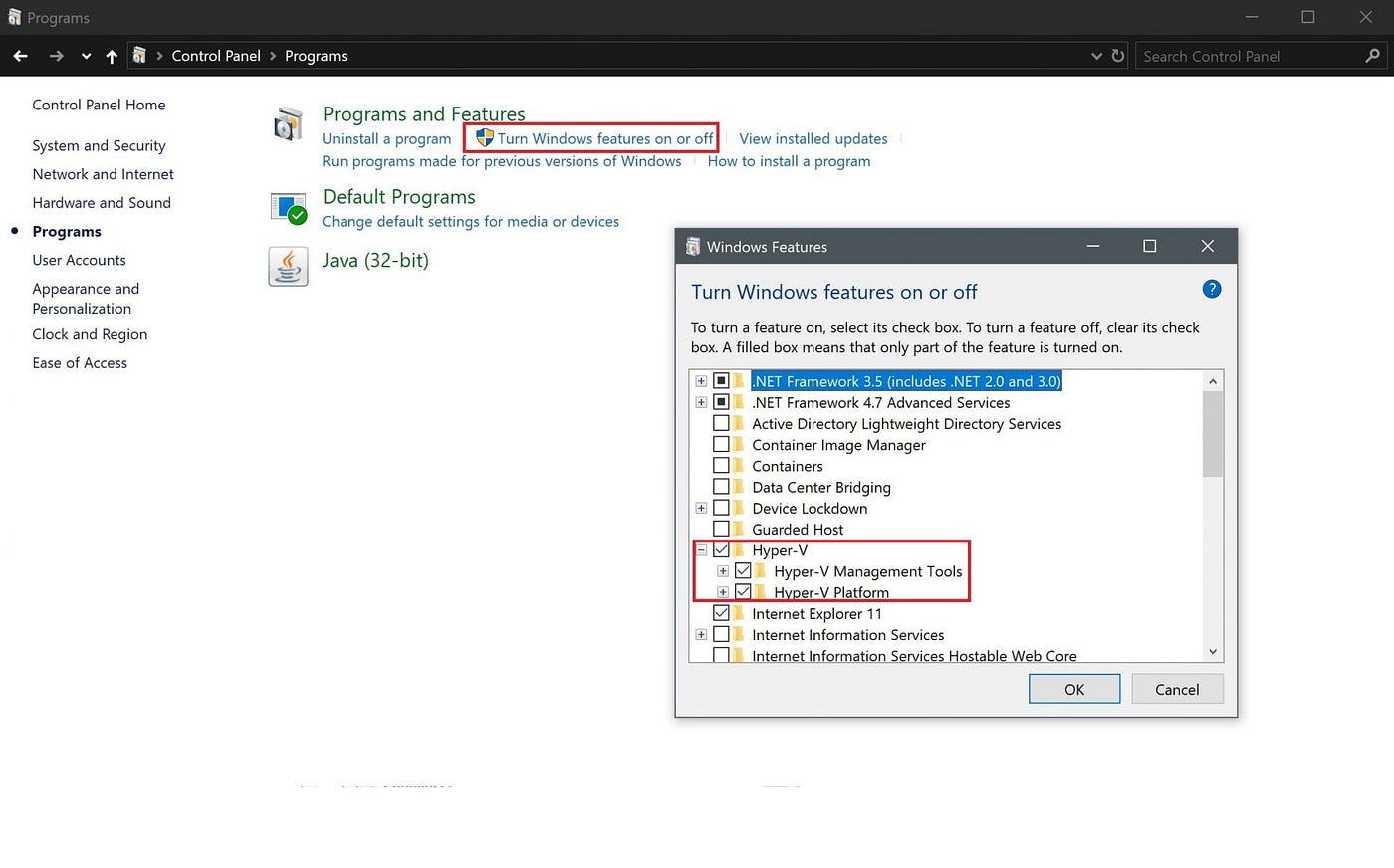The height and width of the screenshot is (868, 1394).
Task: Open Clock and Region category
Action: [90, 334]
